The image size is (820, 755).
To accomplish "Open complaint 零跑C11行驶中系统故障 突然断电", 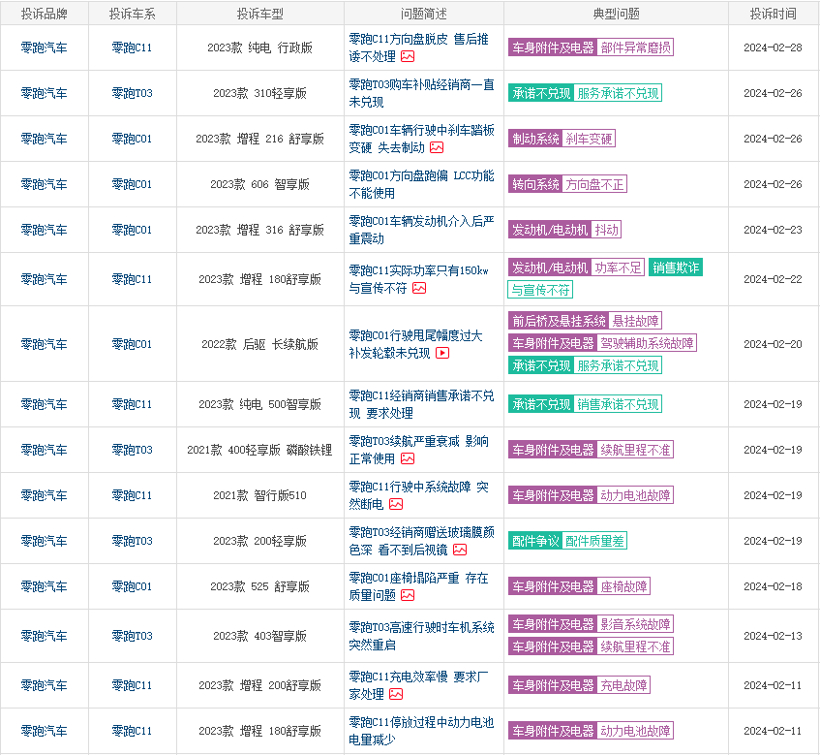I will click(418, 495).
